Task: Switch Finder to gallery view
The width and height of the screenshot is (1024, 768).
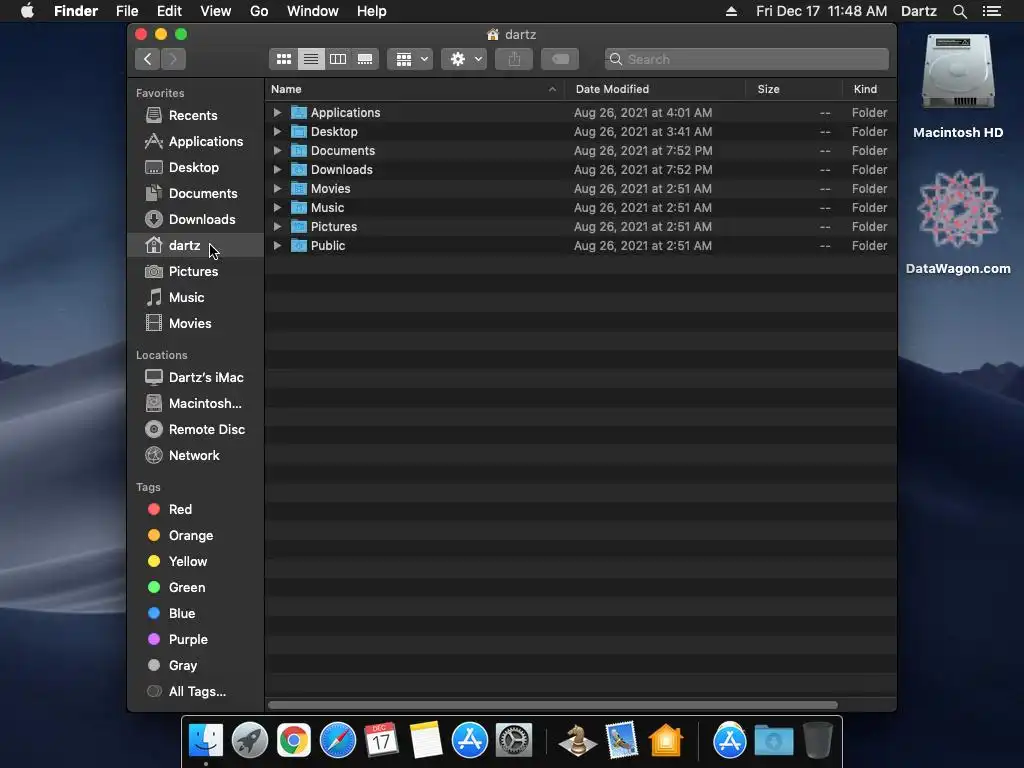Action: 365,59
